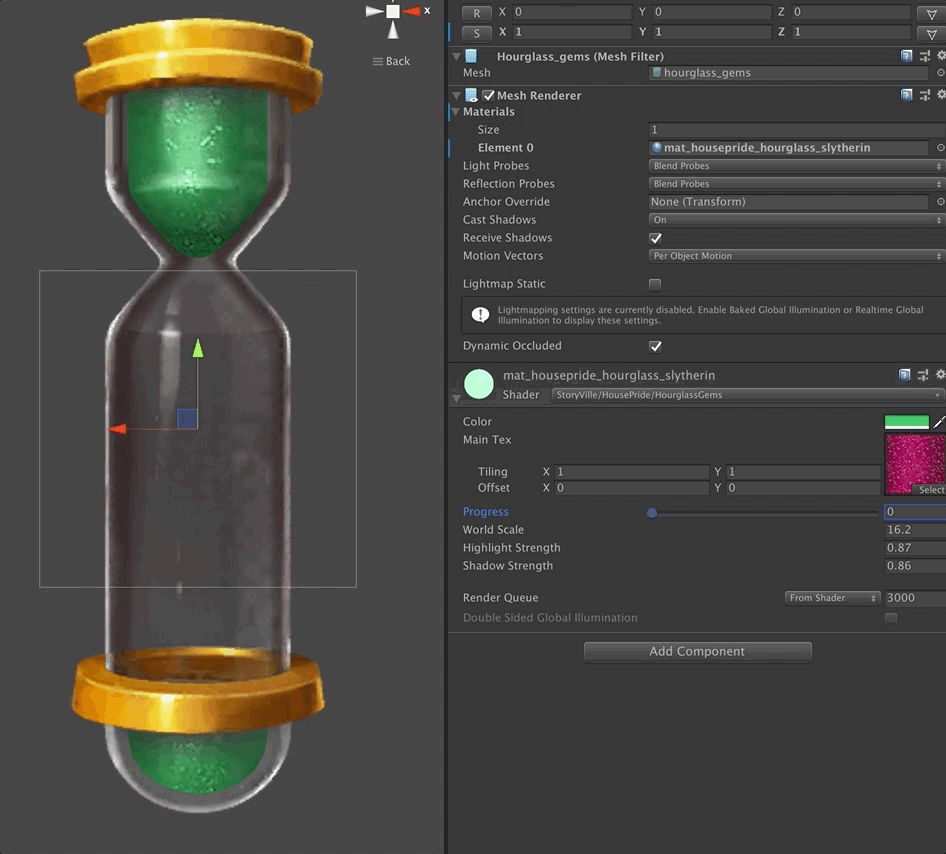Collapse the Materials list

456,112
